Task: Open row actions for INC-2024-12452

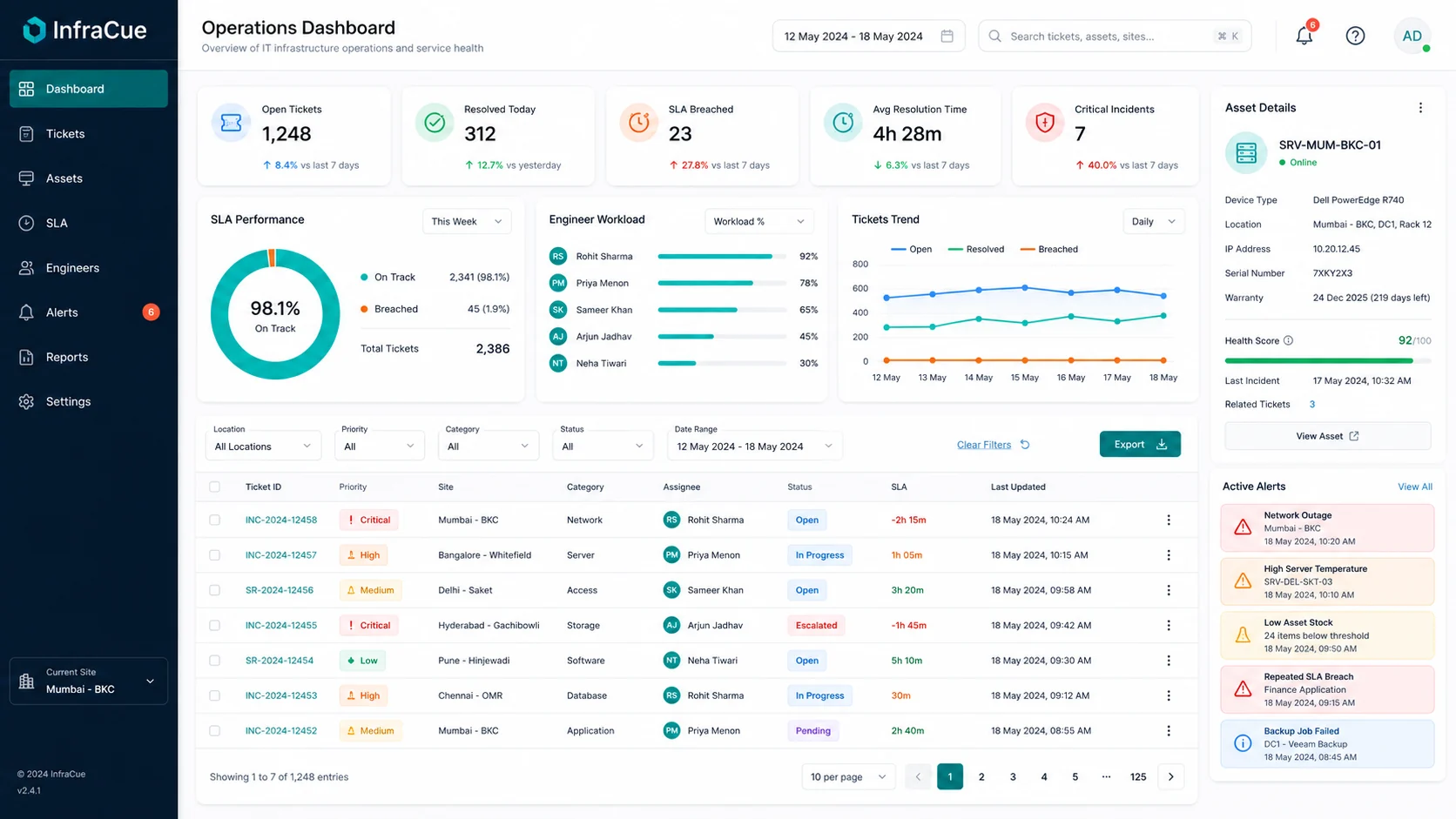Action: pyautogui.click(x=1169, y=731)
